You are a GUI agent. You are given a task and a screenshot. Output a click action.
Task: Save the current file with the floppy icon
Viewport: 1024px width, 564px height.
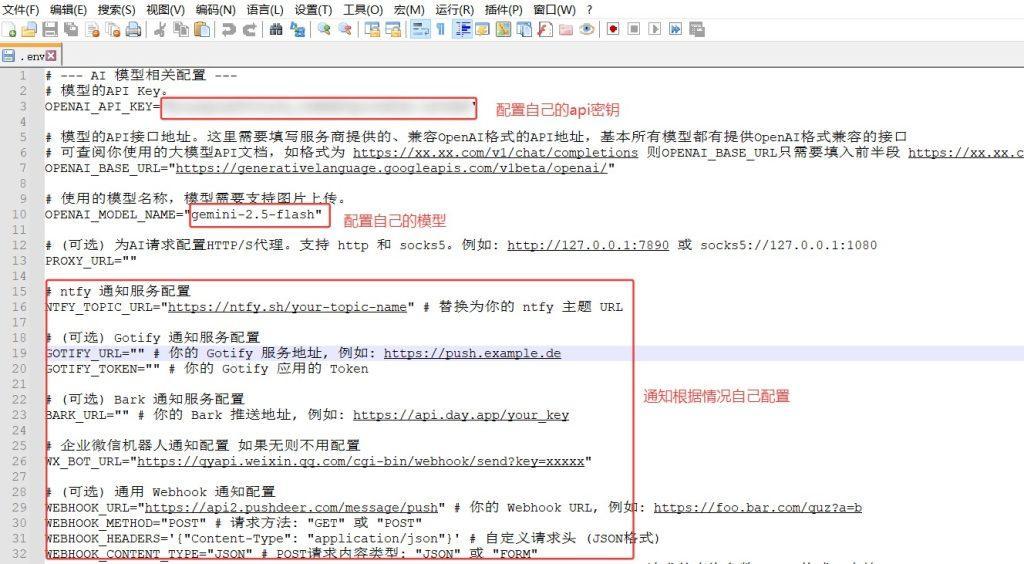click(50, 29)
